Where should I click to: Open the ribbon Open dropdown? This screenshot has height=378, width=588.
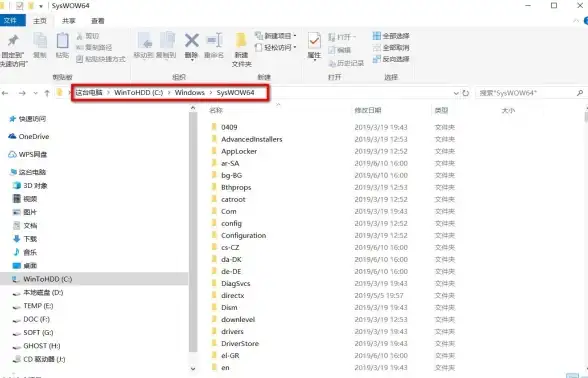[342, 37]
